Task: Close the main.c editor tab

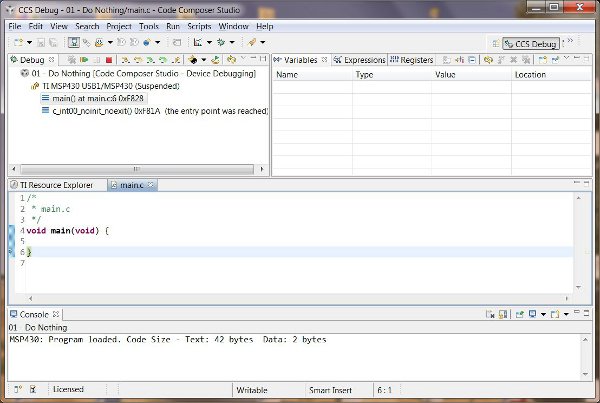Action: pyautogui.click(x=151, y=185)
